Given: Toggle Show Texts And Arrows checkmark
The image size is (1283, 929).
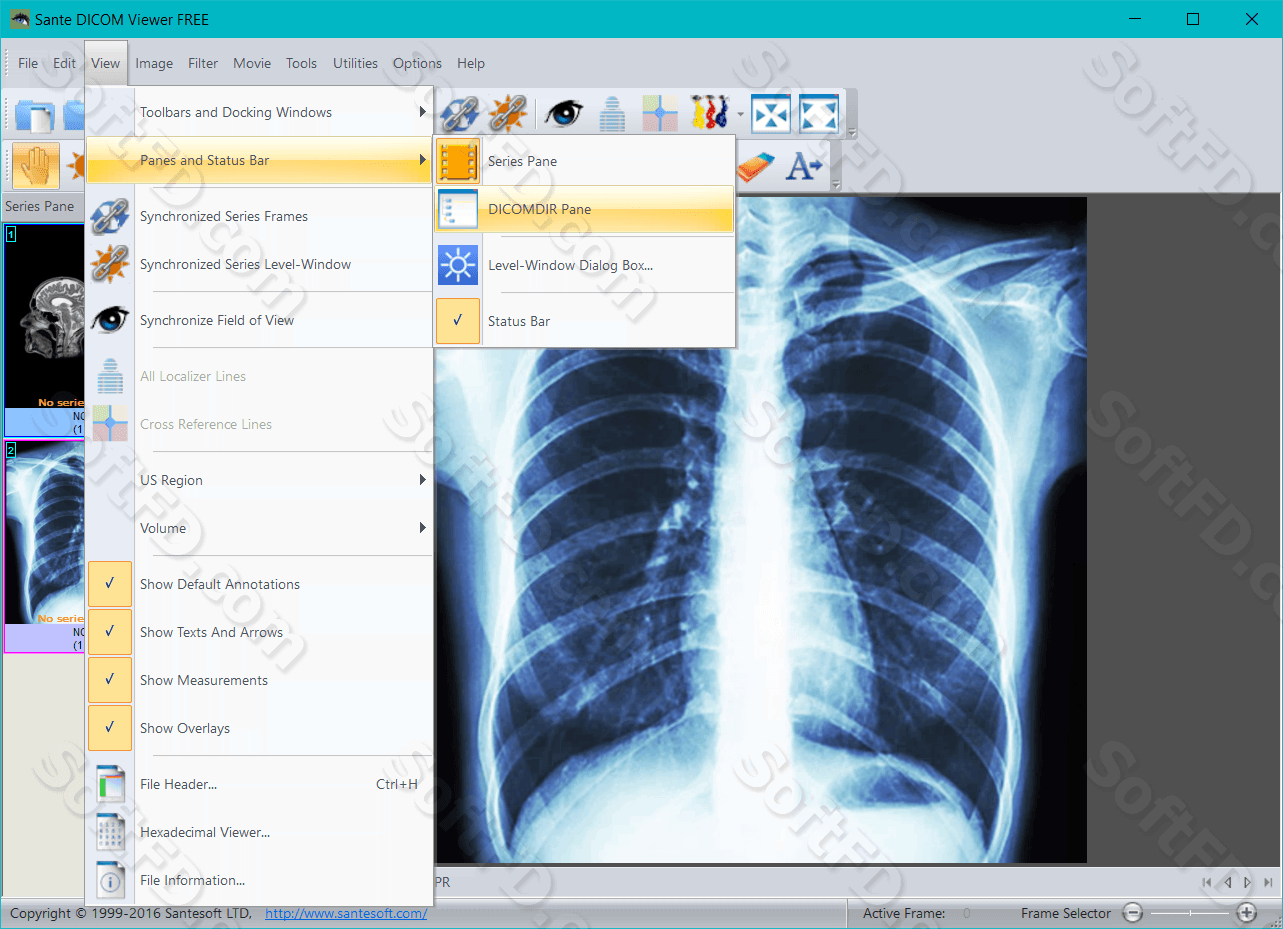Looking at the screenshot, I should (x=110, y=632).
